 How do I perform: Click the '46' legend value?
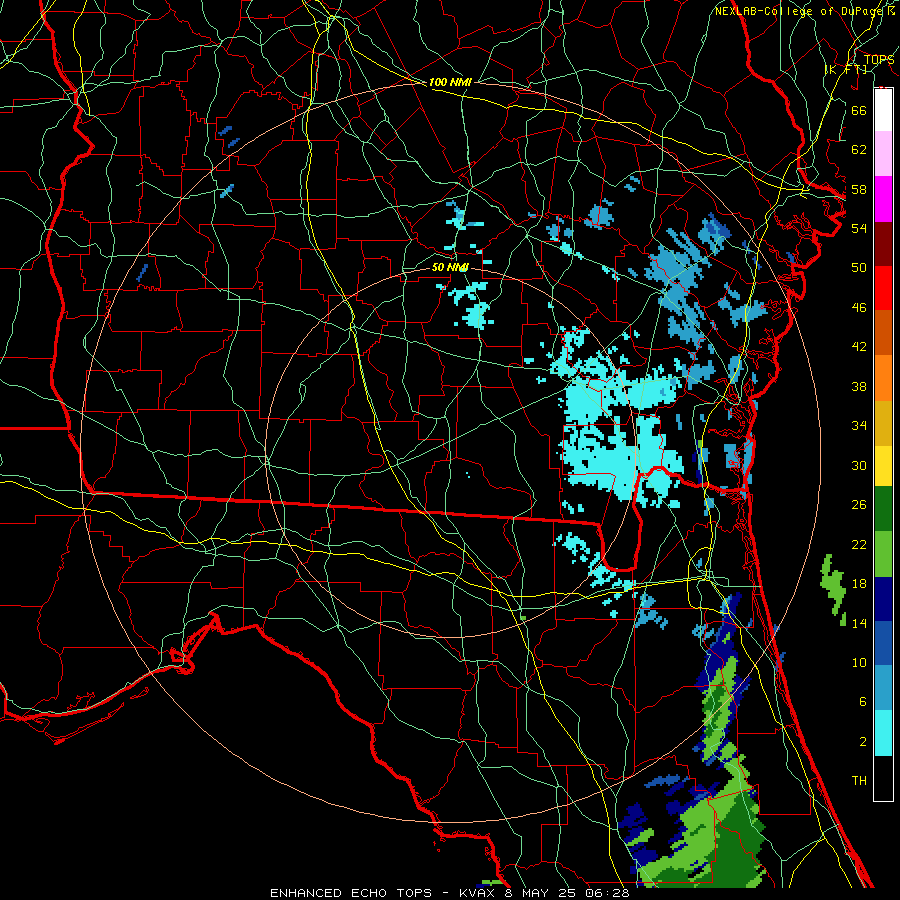click(x=859, y=308)
